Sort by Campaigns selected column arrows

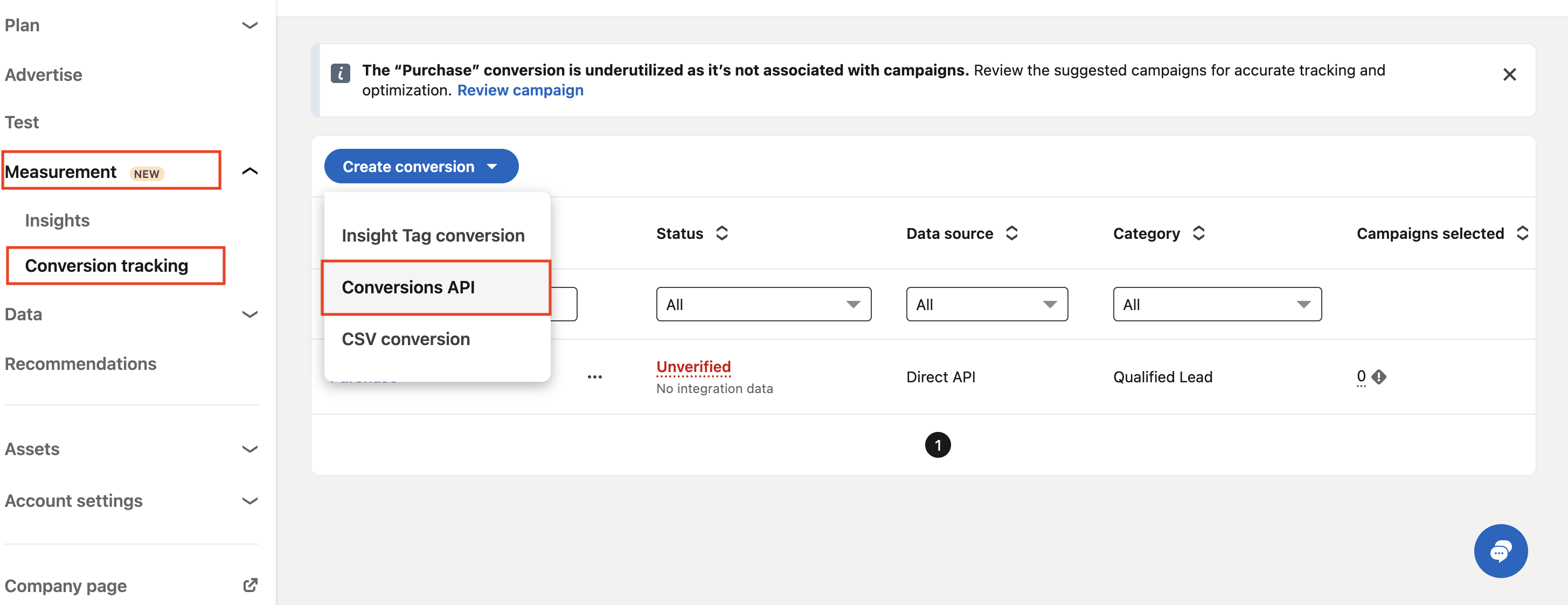coord(1522,233)
